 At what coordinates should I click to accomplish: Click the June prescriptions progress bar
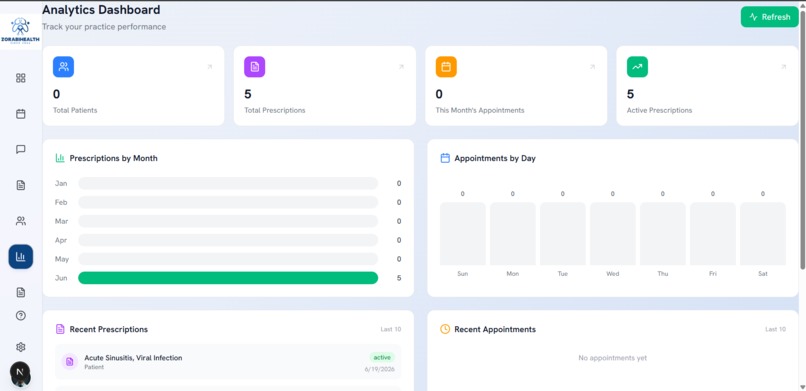click(228, 278)
